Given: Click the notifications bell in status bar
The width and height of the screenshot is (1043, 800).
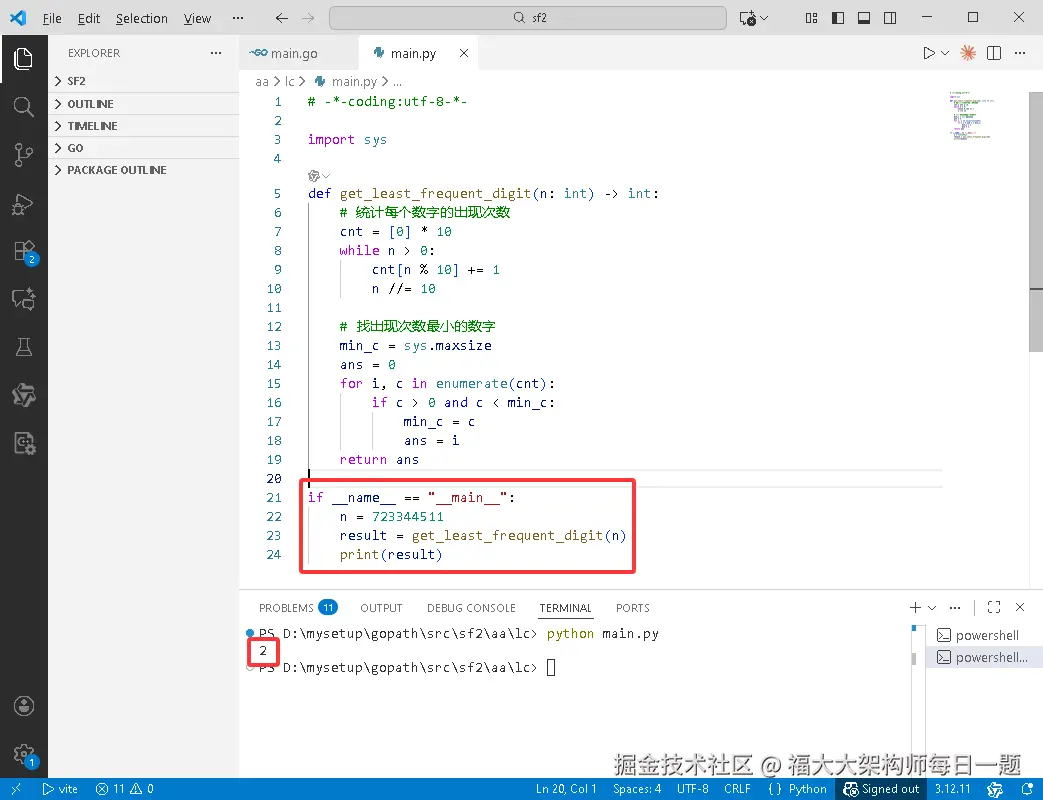Looking at the screenshot, I should tap(1027, 789).
